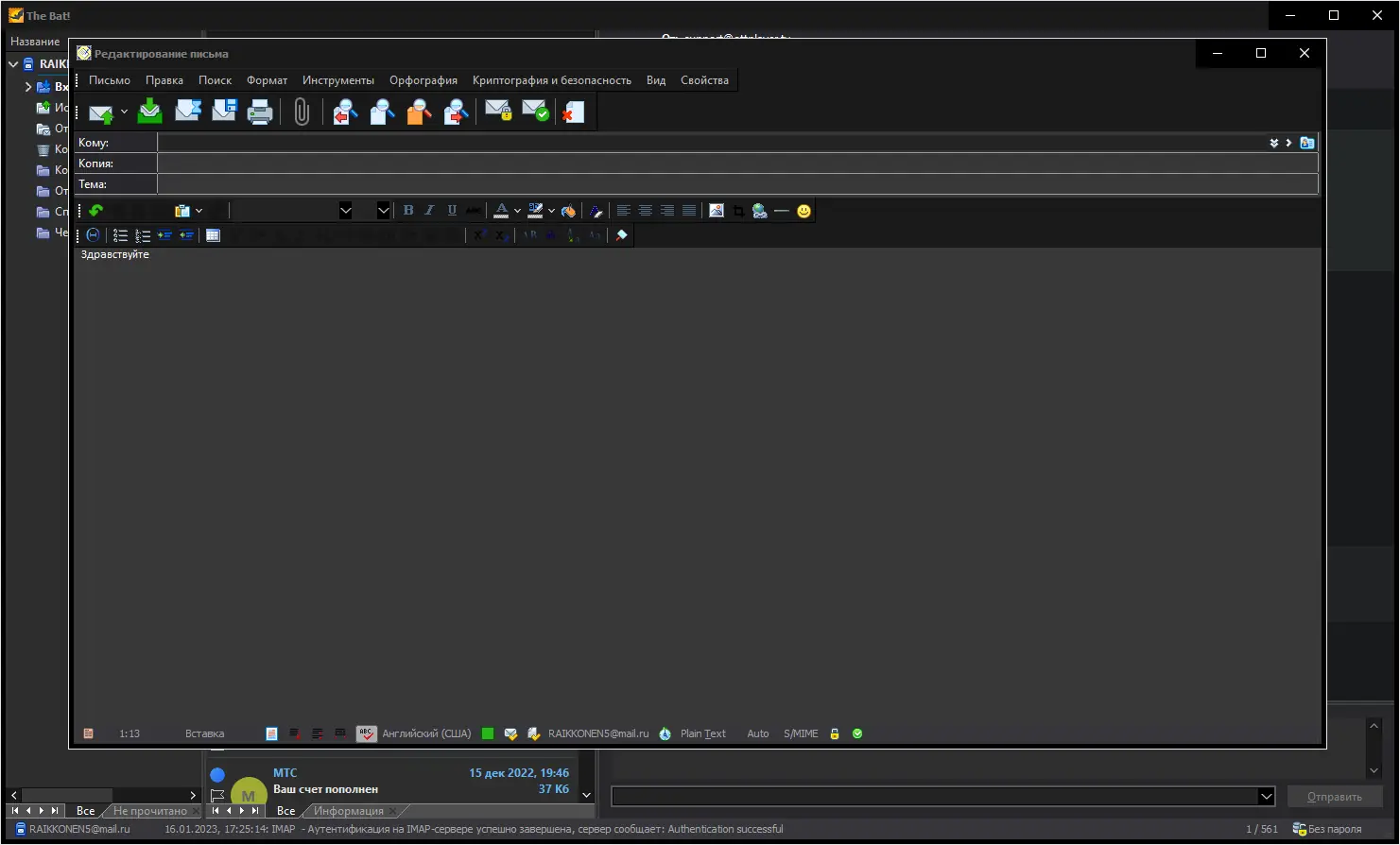Expand address header fields with the double chevron
Screen dimensions: 1400x845
click(1274, 143)
